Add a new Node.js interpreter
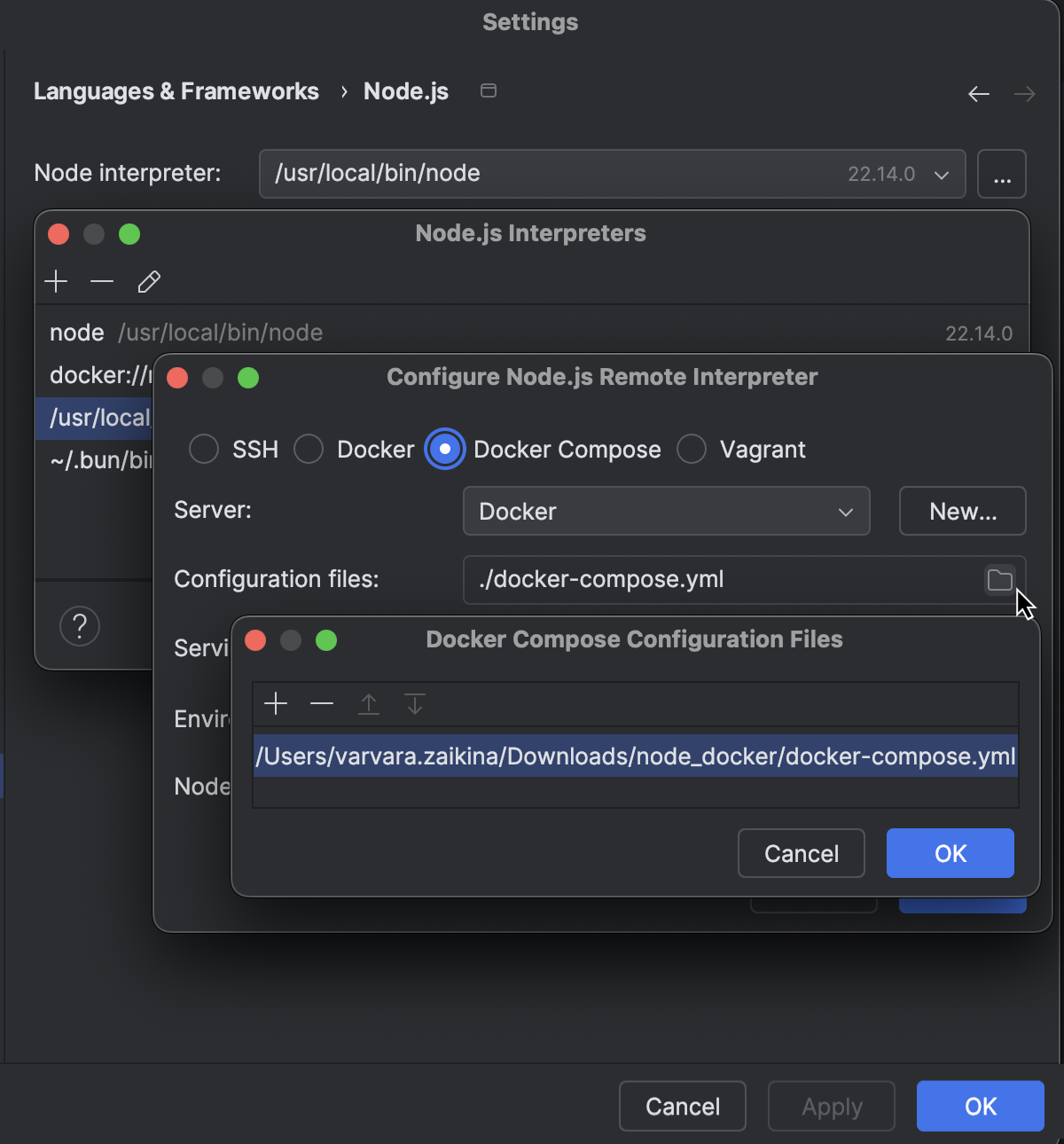Screen dimensions: 1064x1144 56,281
